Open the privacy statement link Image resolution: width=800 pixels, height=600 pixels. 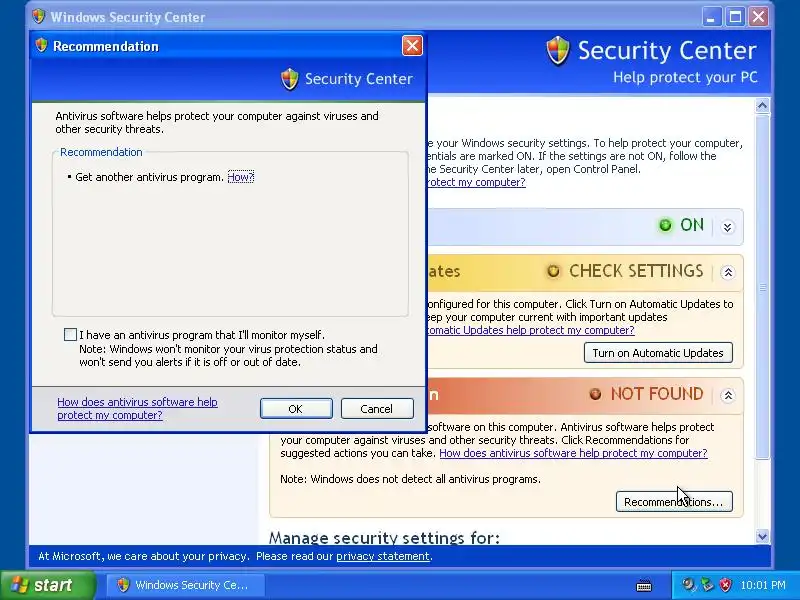pos(383,556)
